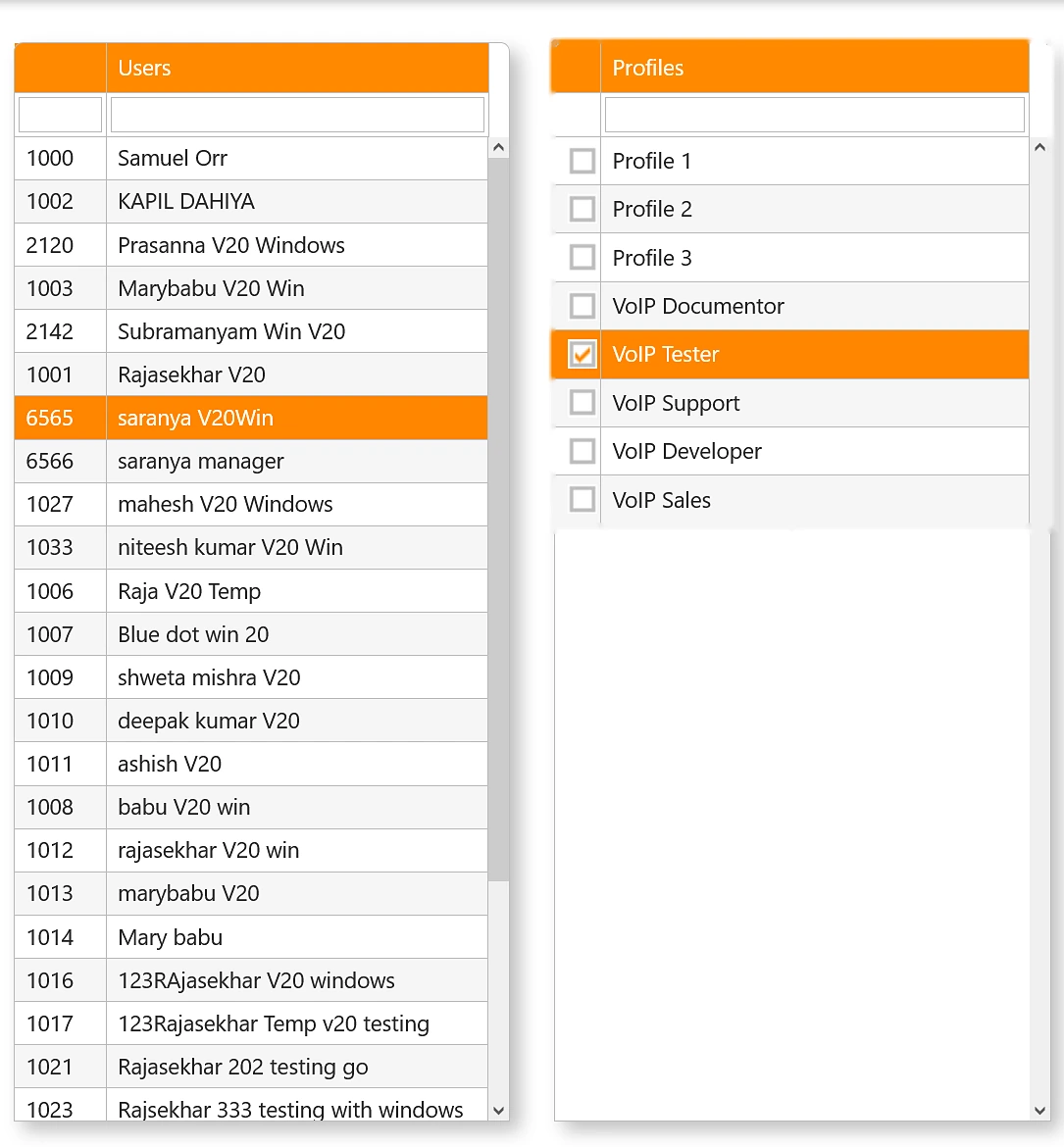
Task: Click the Users list scroll-up arrow
Action: (499, 147)
